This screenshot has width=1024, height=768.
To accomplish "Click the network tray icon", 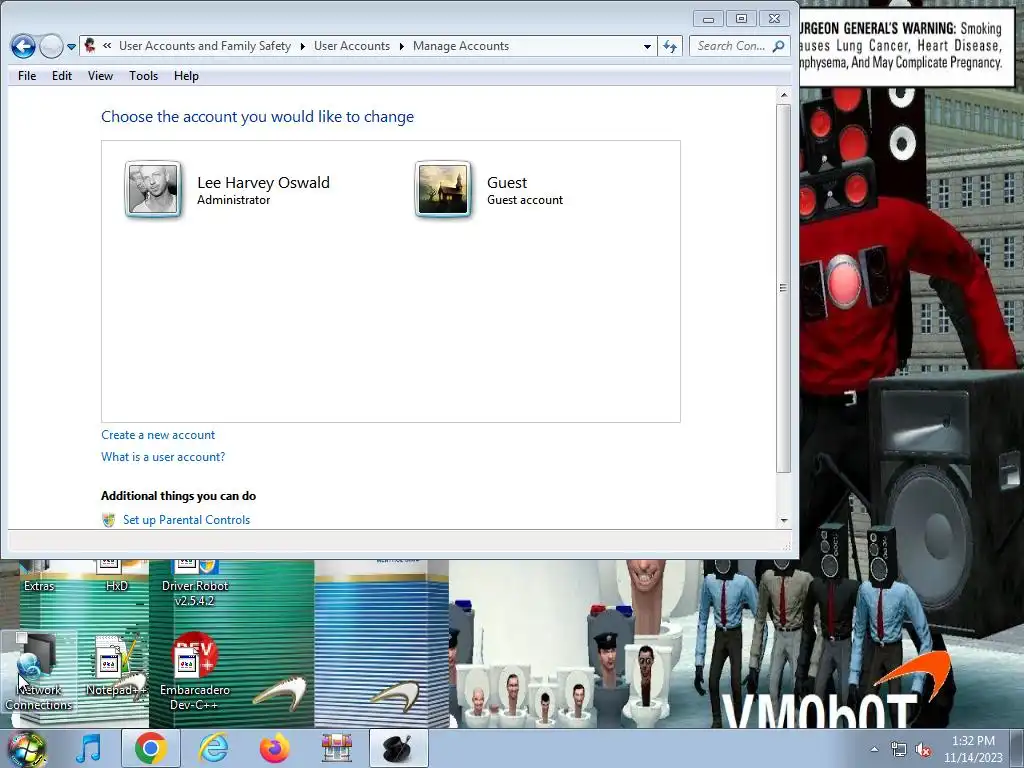I will (899, 750).
